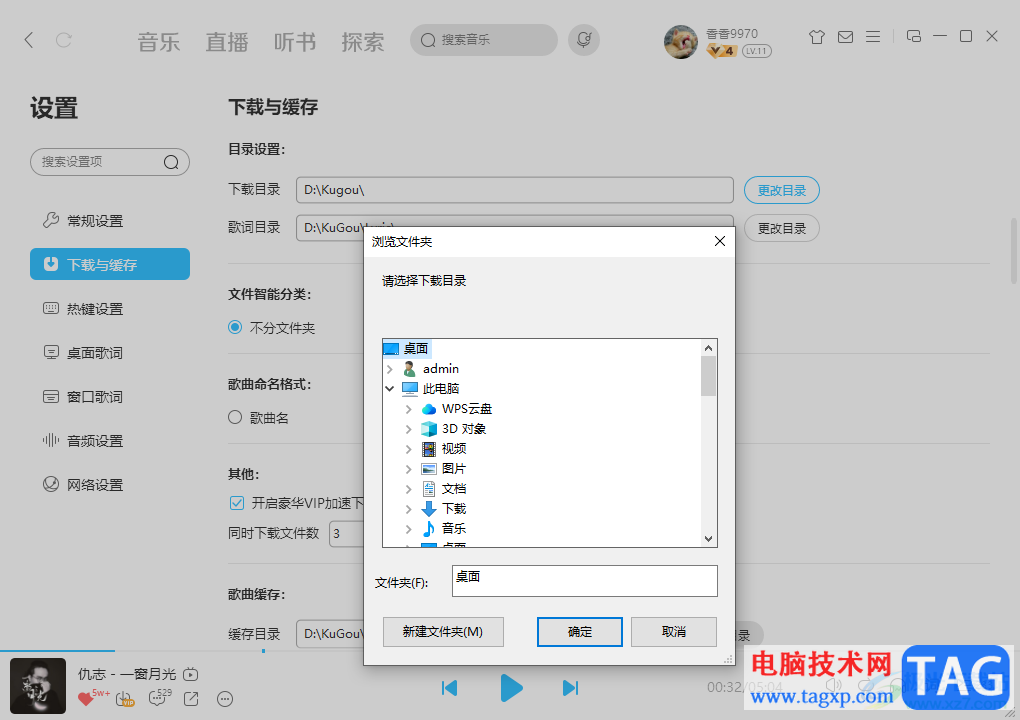Viewport: 1020px width, 720px height.
Task: Open the skin shirt icon
Action: click(816, 37)
